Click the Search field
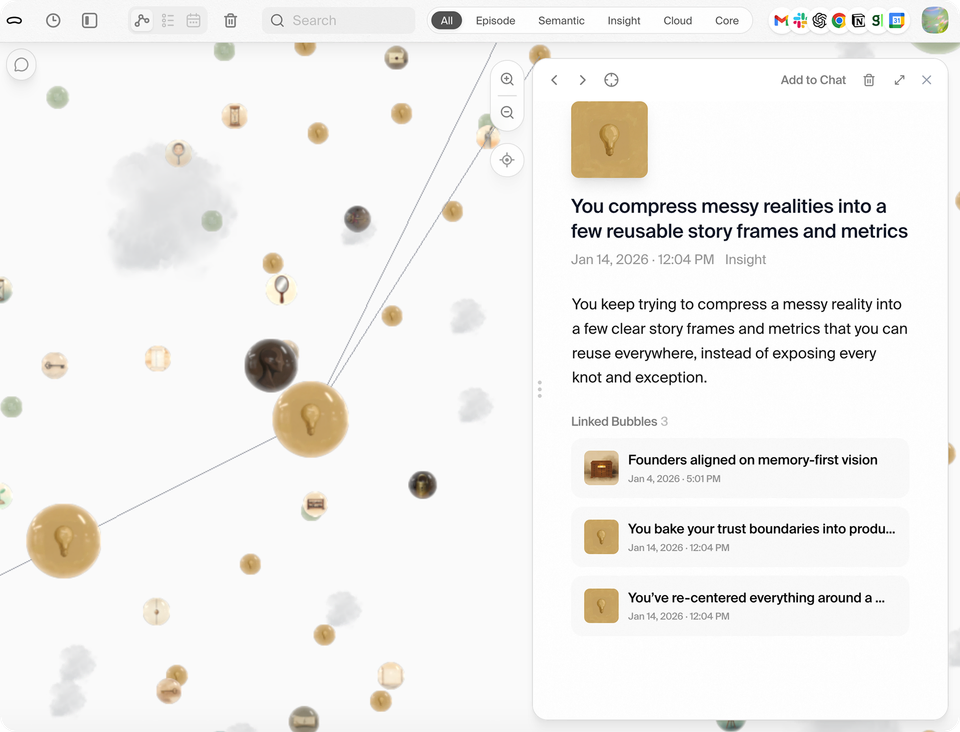Image resolution: width=960 pixels, height=732 pixels. [339, 20]
